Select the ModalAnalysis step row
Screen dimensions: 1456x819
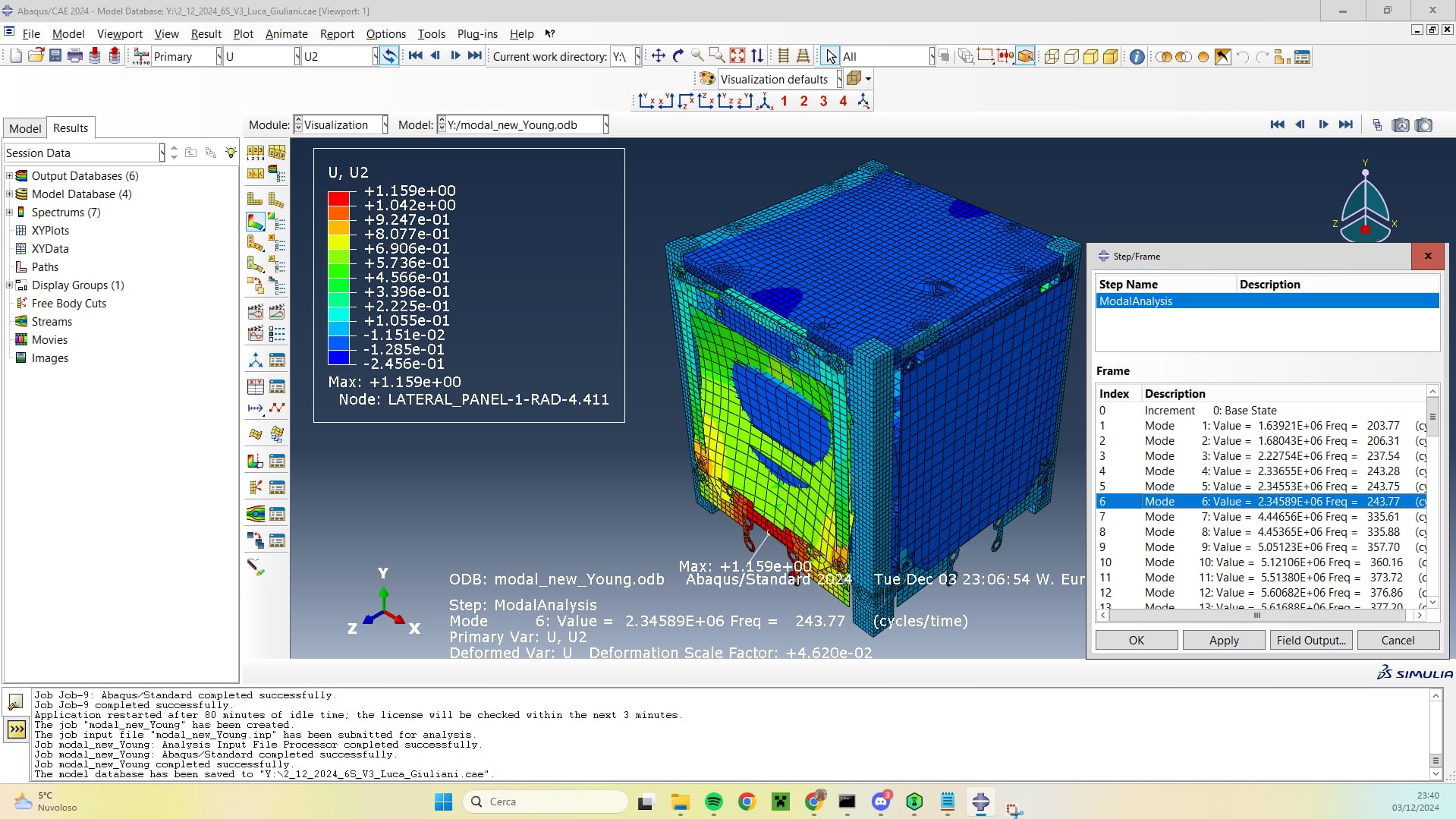tap(1267, 301)
